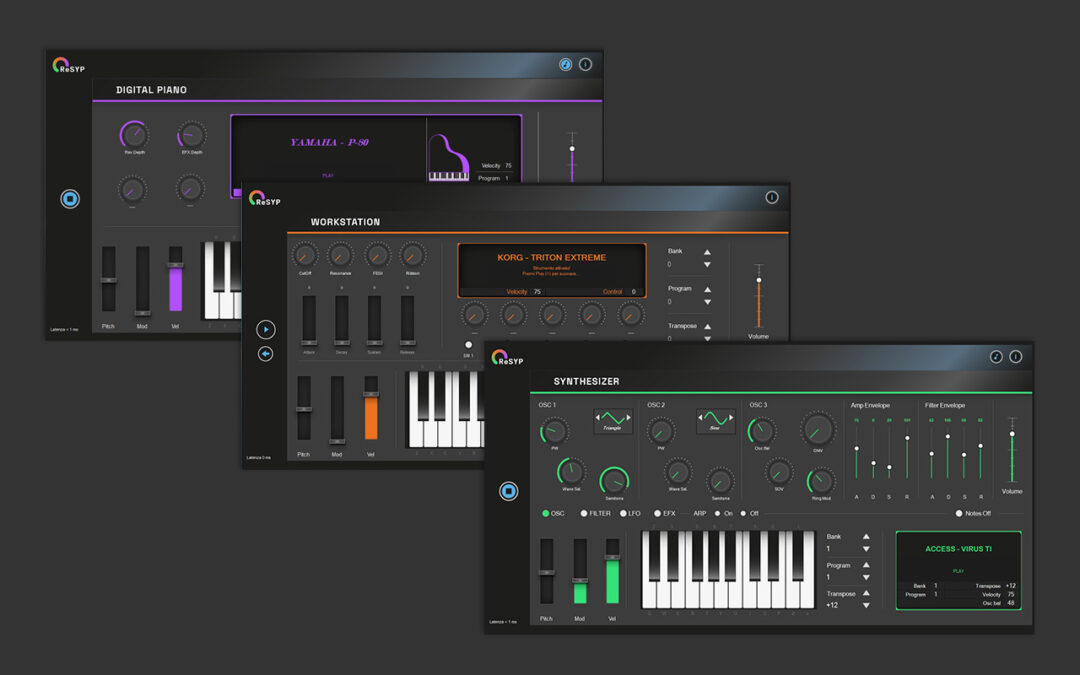
Task: Click the YAMAHA - P-80 display title
Action: pos(329,143)
